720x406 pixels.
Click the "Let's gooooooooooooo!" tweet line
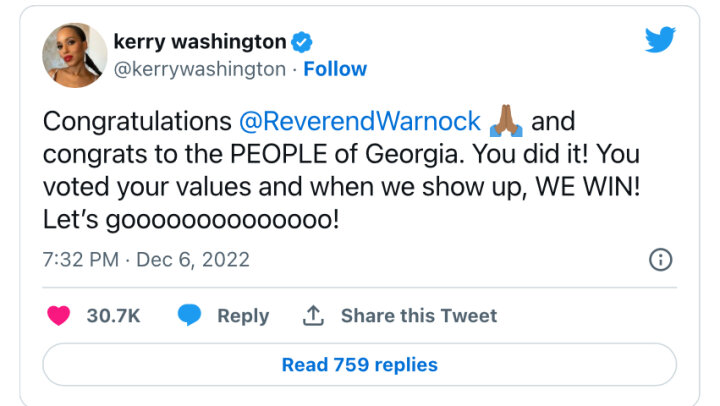(x=190, y=219)
